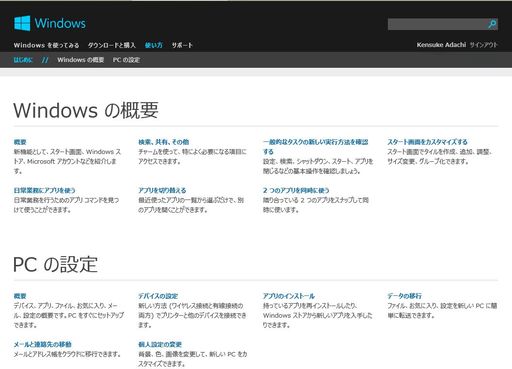Open the '検索、共有、その他' link

tap(164, 142)
